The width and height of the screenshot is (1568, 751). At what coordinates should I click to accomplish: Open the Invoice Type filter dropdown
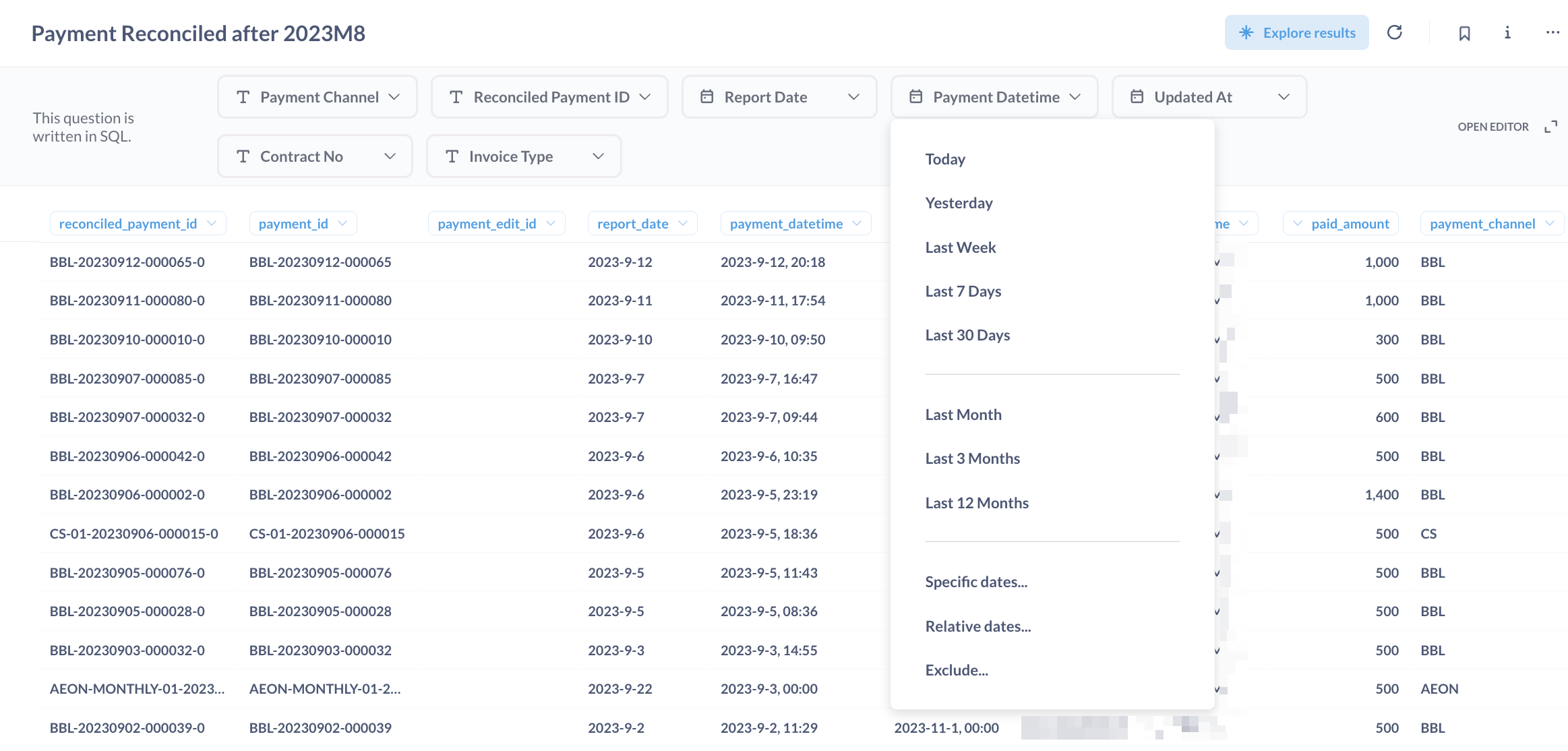click(x=598, y=156)
